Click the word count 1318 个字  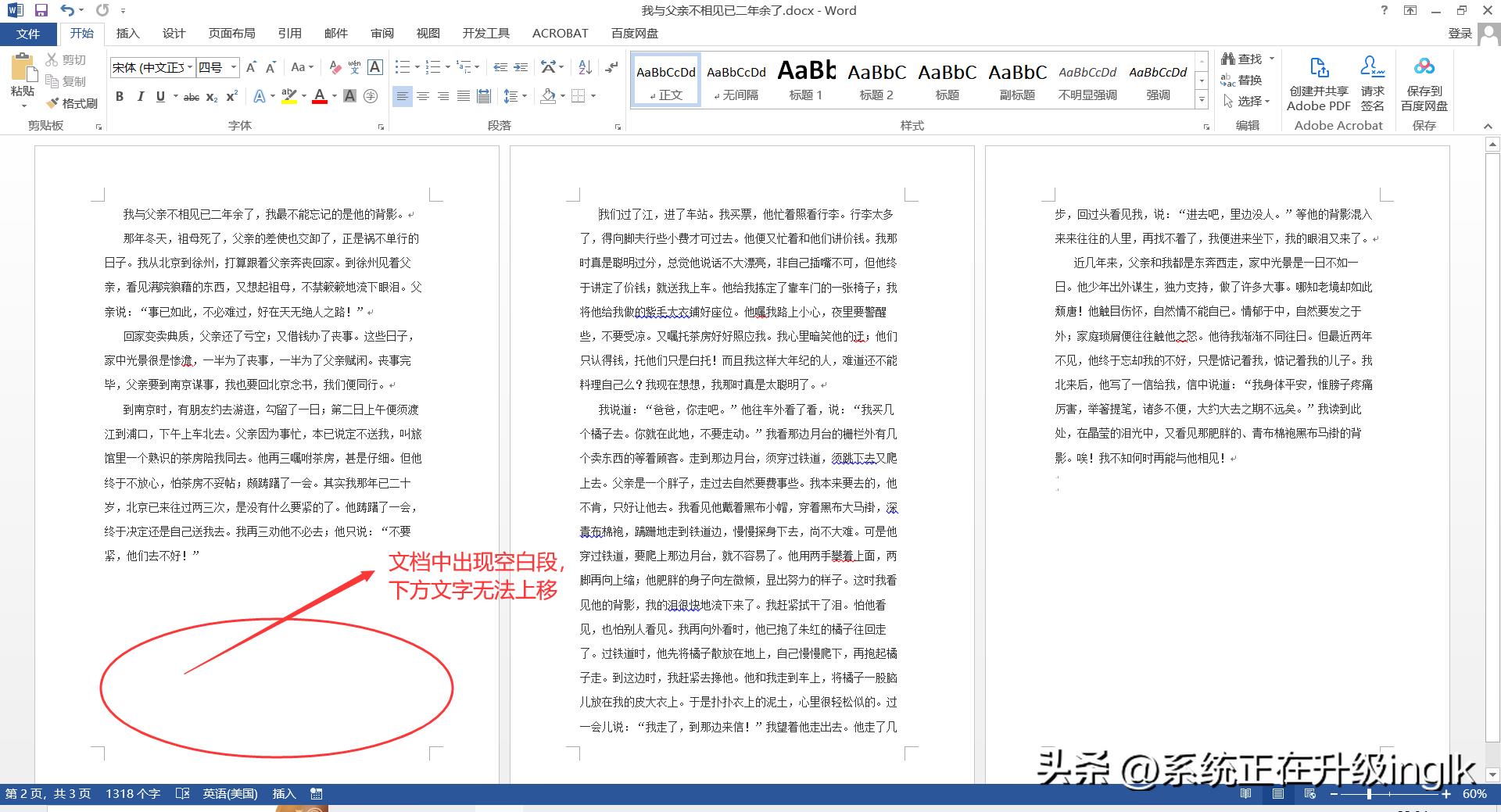click(x=133, y=794)
